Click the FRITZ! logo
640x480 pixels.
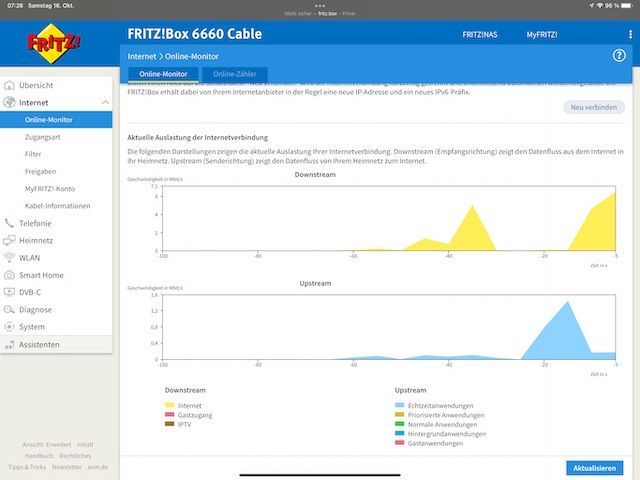54,43
